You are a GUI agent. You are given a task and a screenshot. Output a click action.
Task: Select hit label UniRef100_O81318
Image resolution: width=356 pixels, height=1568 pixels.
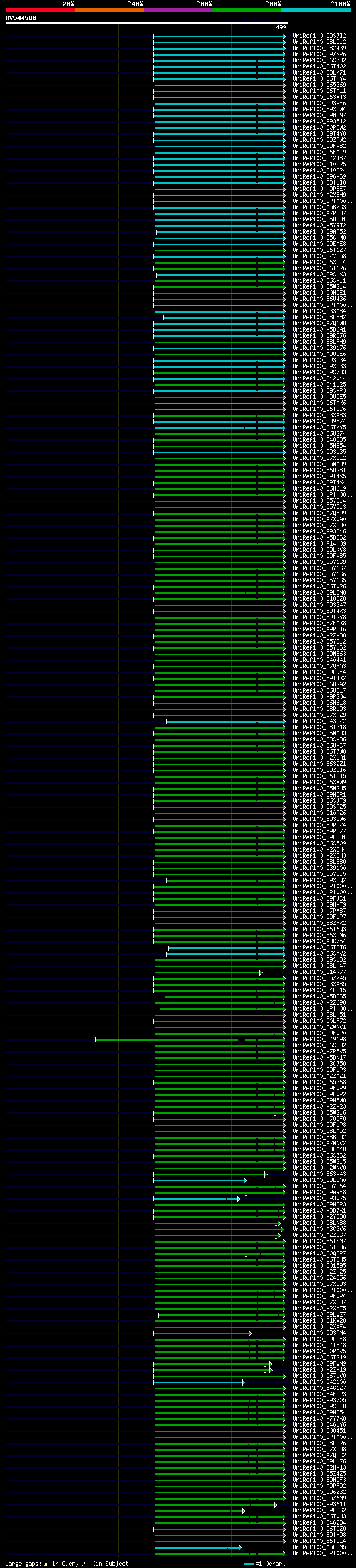[x=319, y=728]
